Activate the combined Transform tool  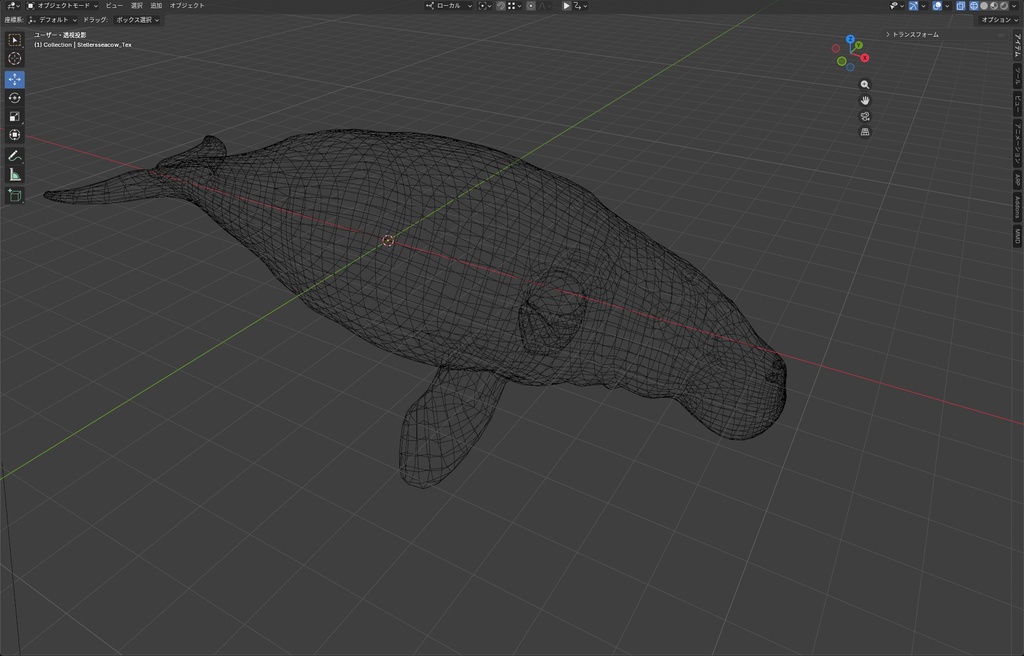[x=14, y=135]
